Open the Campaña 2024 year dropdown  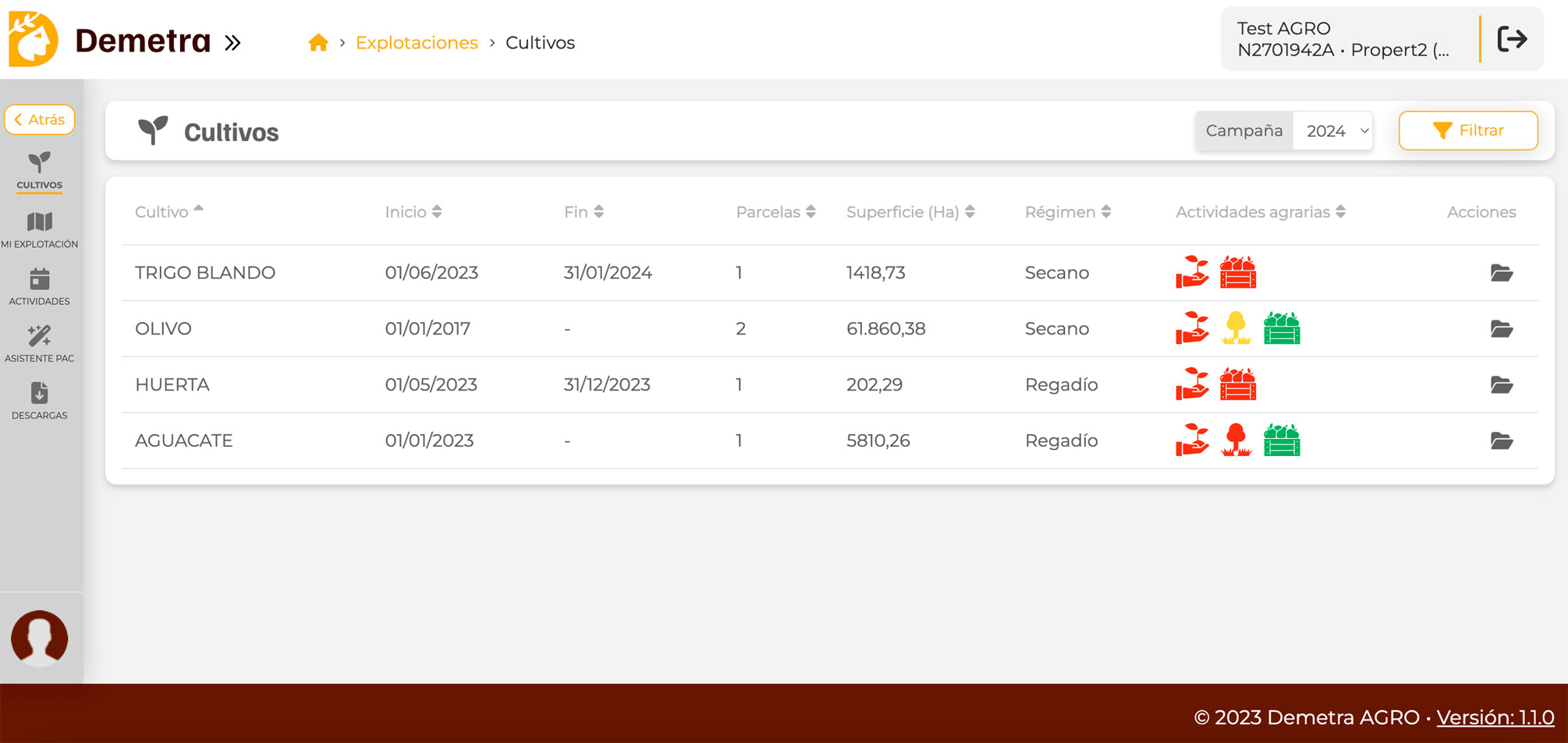point(1332,131)
